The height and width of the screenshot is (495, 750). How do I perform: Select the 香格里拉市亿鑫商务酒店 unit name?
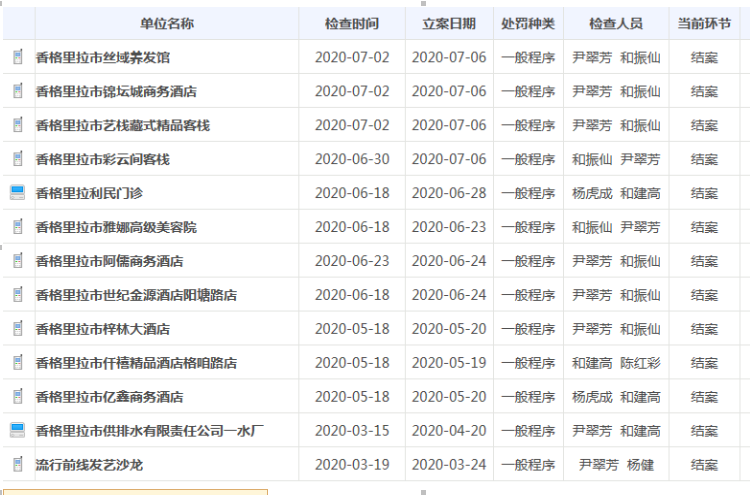click(110, 397)
